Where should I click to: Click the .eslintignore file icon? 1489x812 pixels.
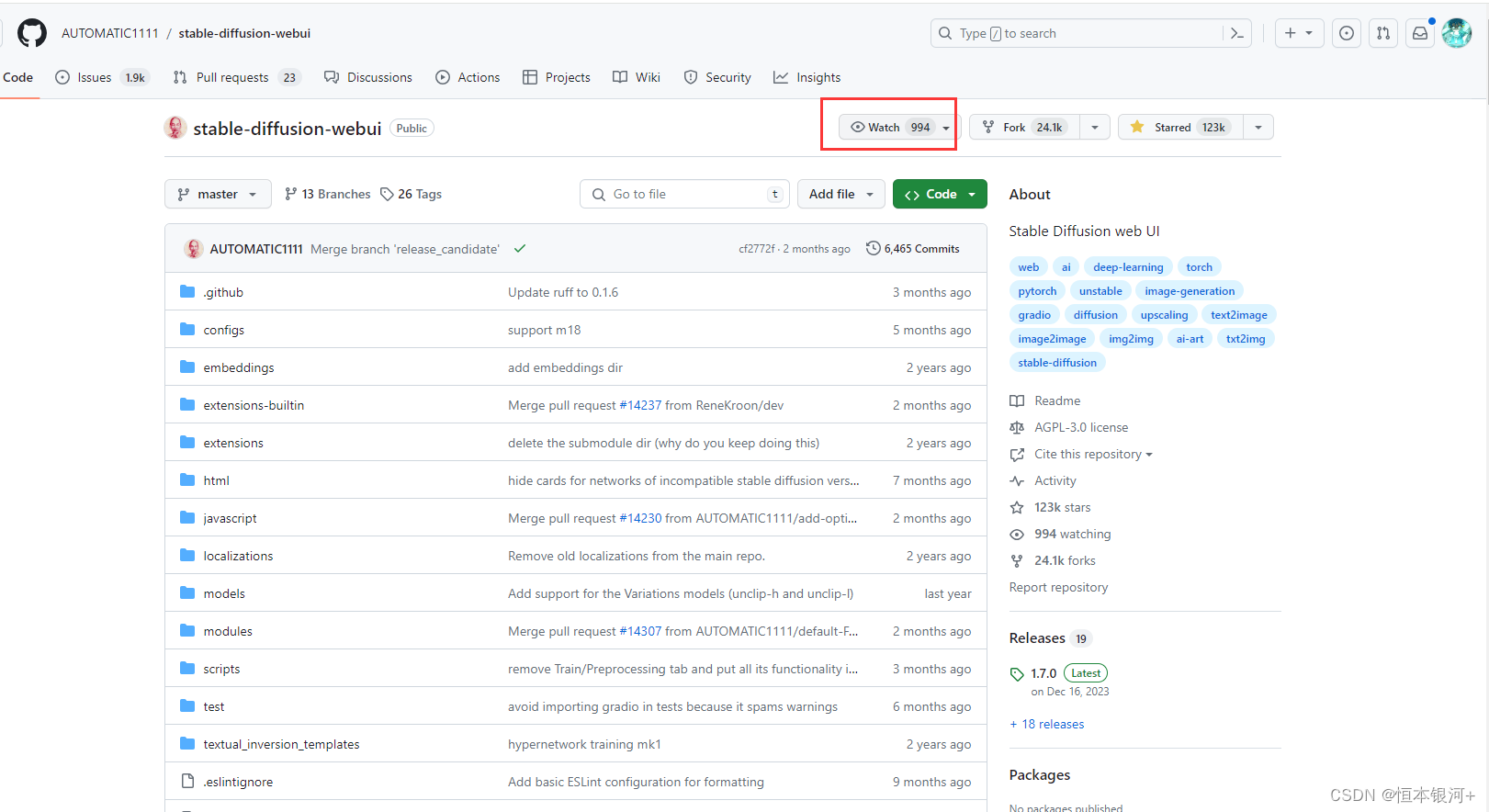click(x=187, y=782)
